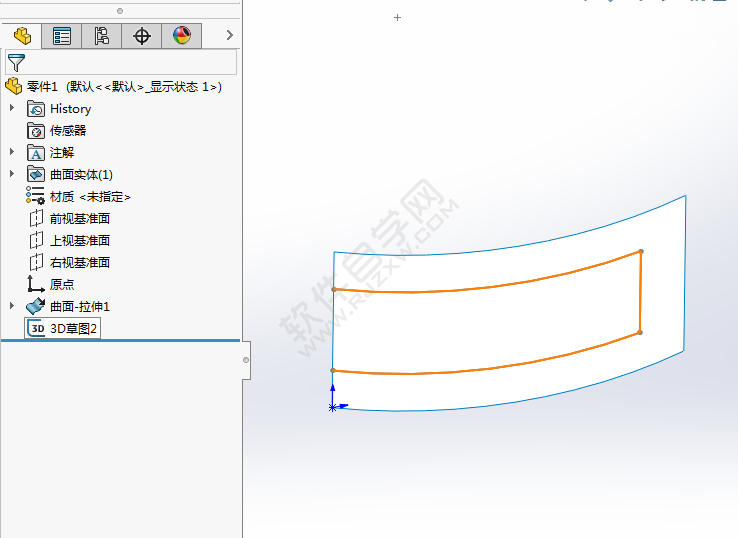Click the sketch endpoint at upper left
The image size is (738, 538).
pos(334,289)
